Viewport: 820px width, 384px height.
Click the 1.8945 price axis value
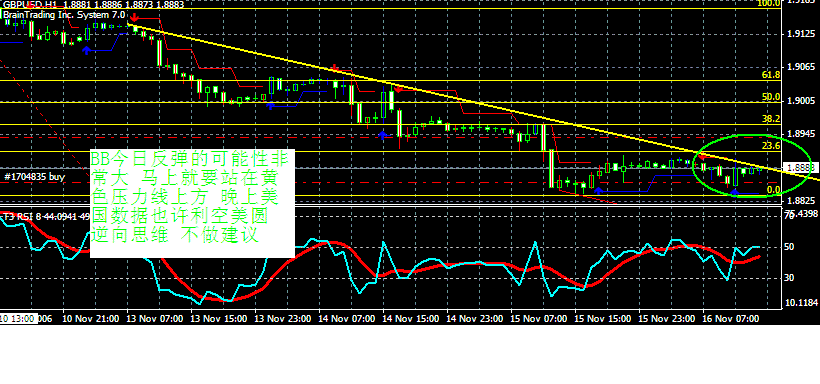[801, 134]
